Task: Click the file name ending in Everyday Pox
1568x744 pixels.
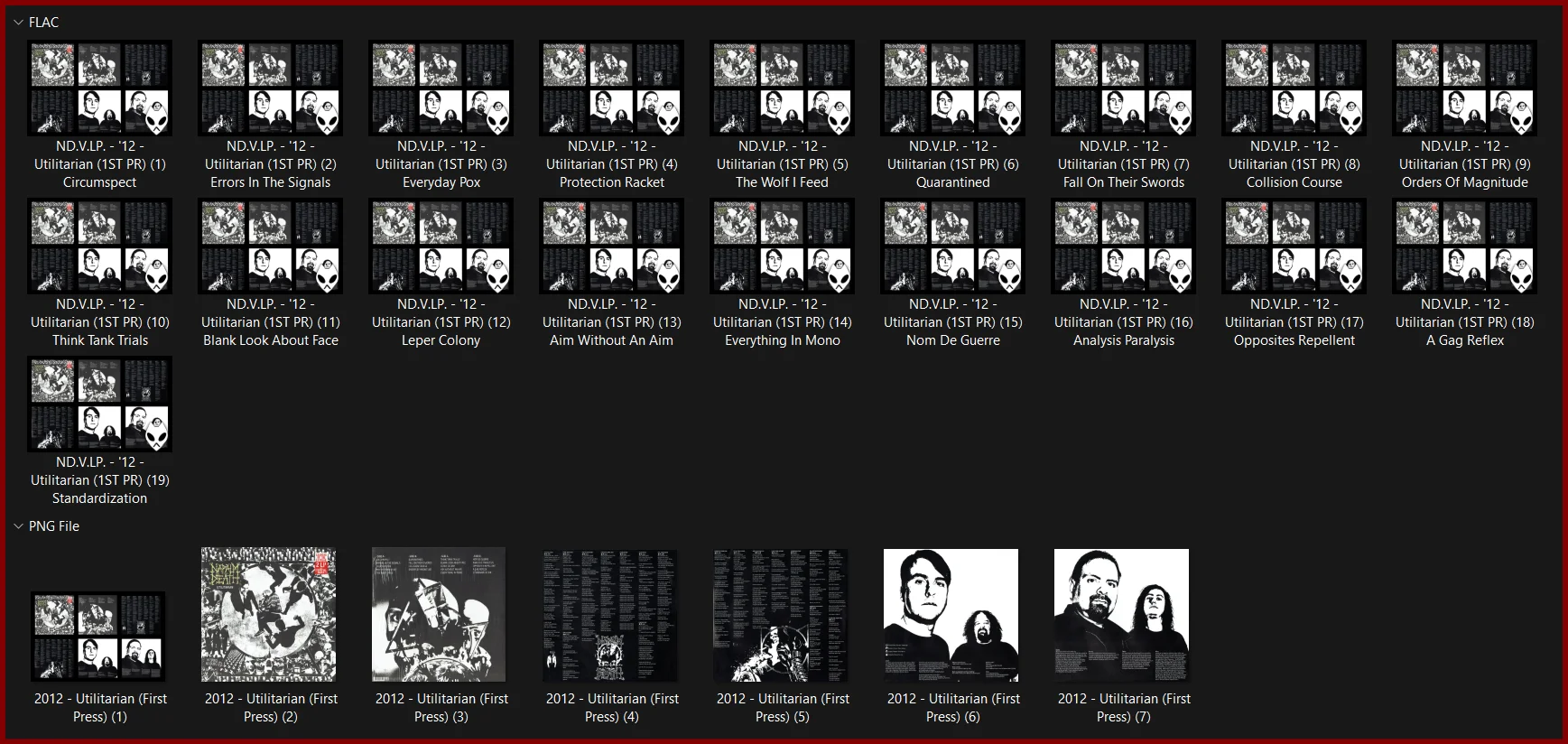Action: point(441,164)
